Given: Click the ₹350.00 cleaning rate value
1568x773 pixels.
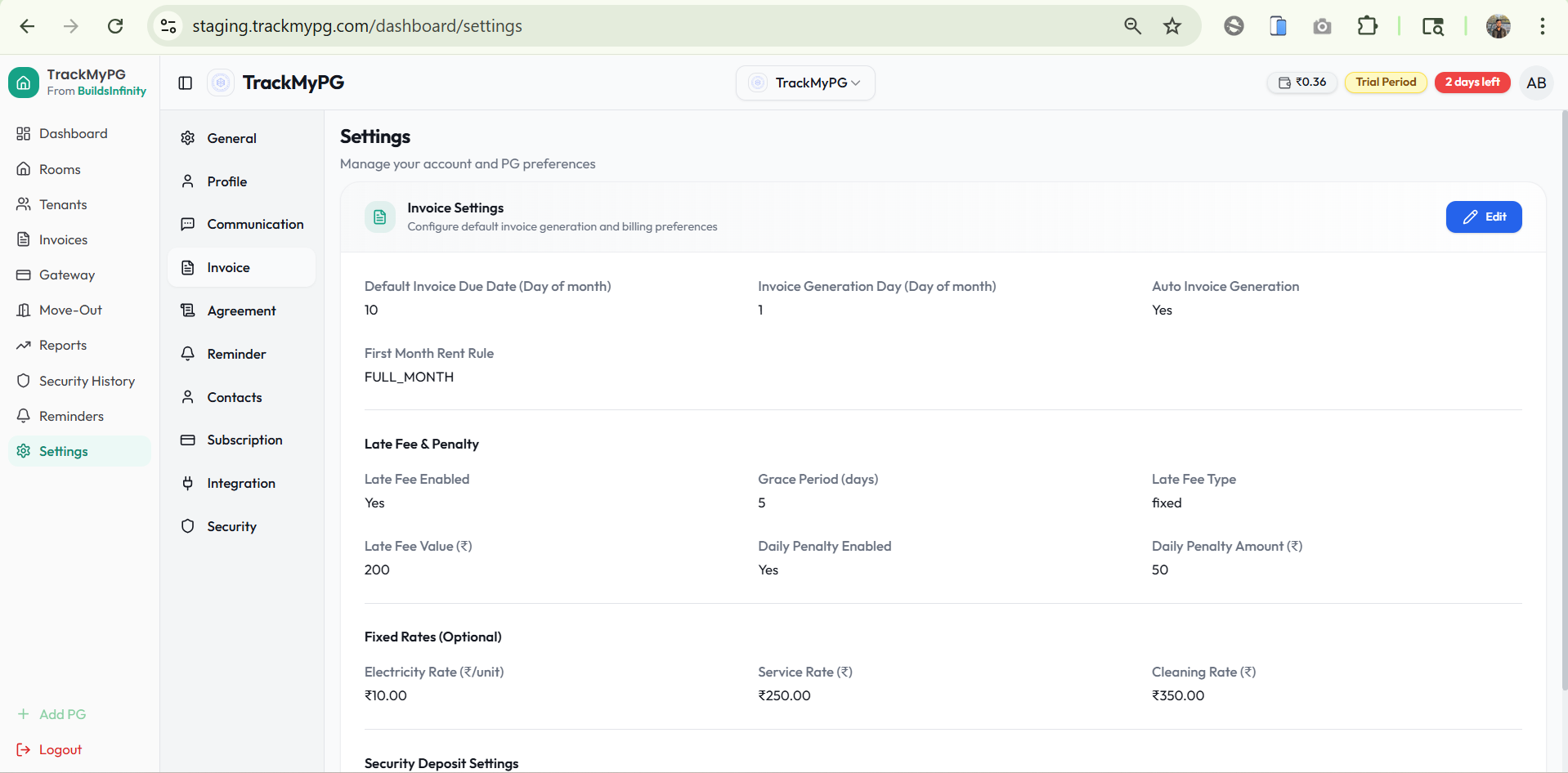Looking at the screenshot, I should (1178, 695).
